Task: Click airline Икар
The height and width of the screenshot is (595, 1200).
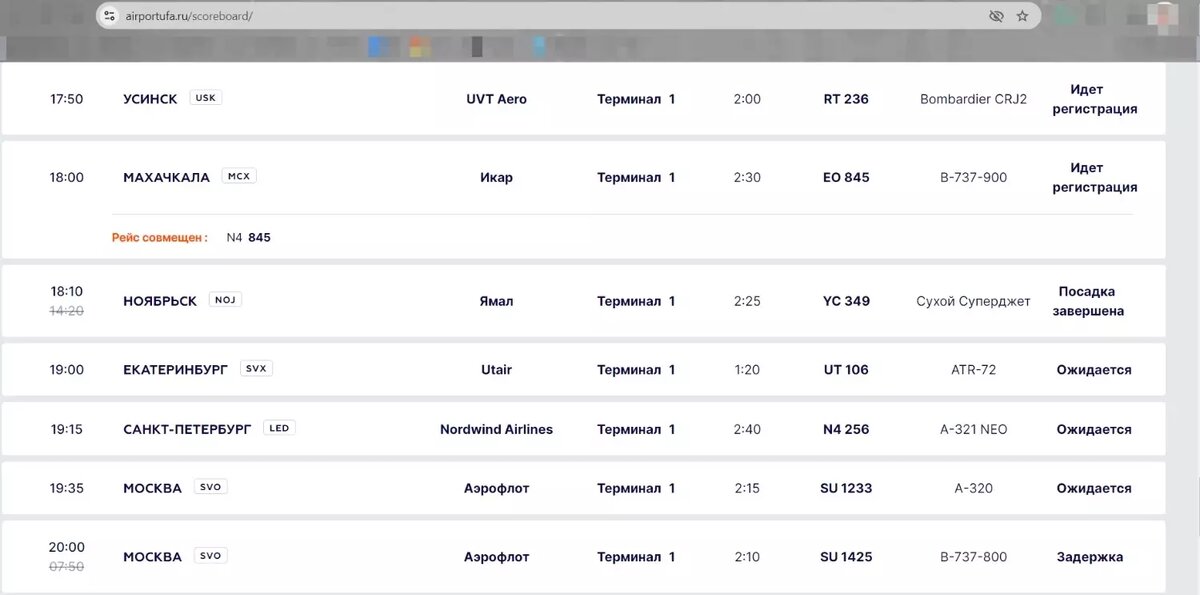Action: (x=496, y=177)
